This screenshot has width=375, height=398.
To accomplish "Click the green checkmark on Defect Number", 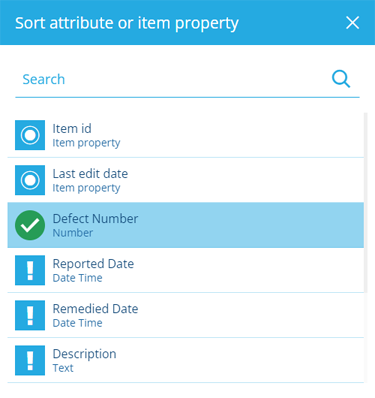I will point(30,225).
